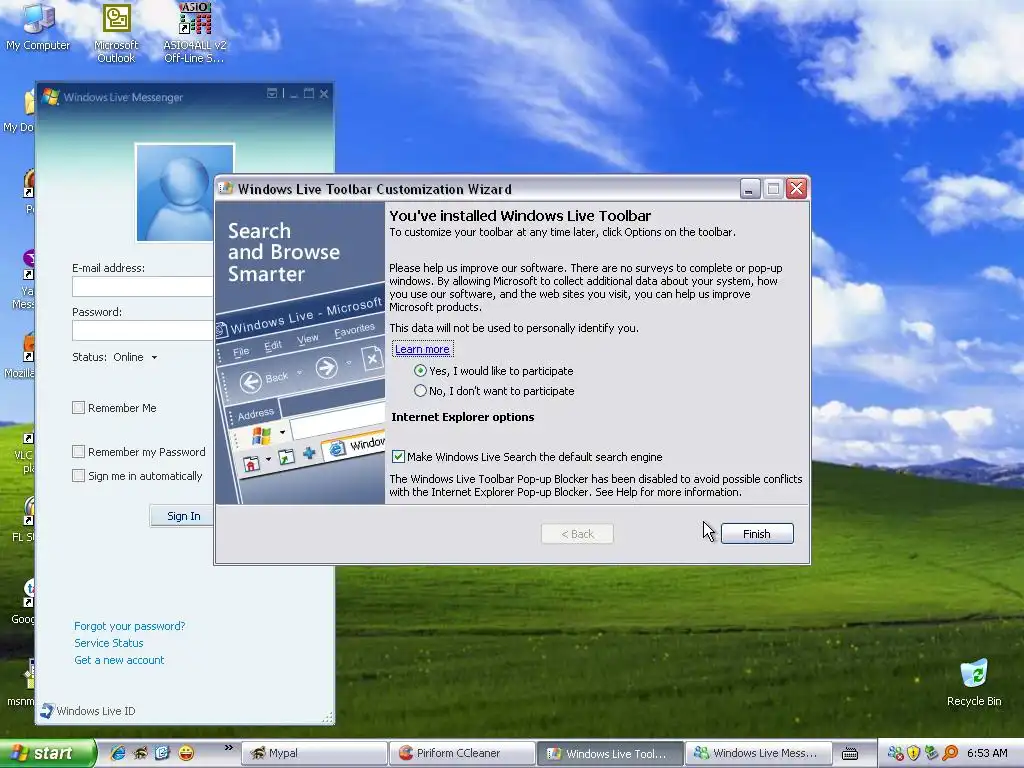Image resolution: width=1024 pixels, height=768 pixels.
Task: Launch Internet Explorer from Quick Launch
Action: point(118,753)
